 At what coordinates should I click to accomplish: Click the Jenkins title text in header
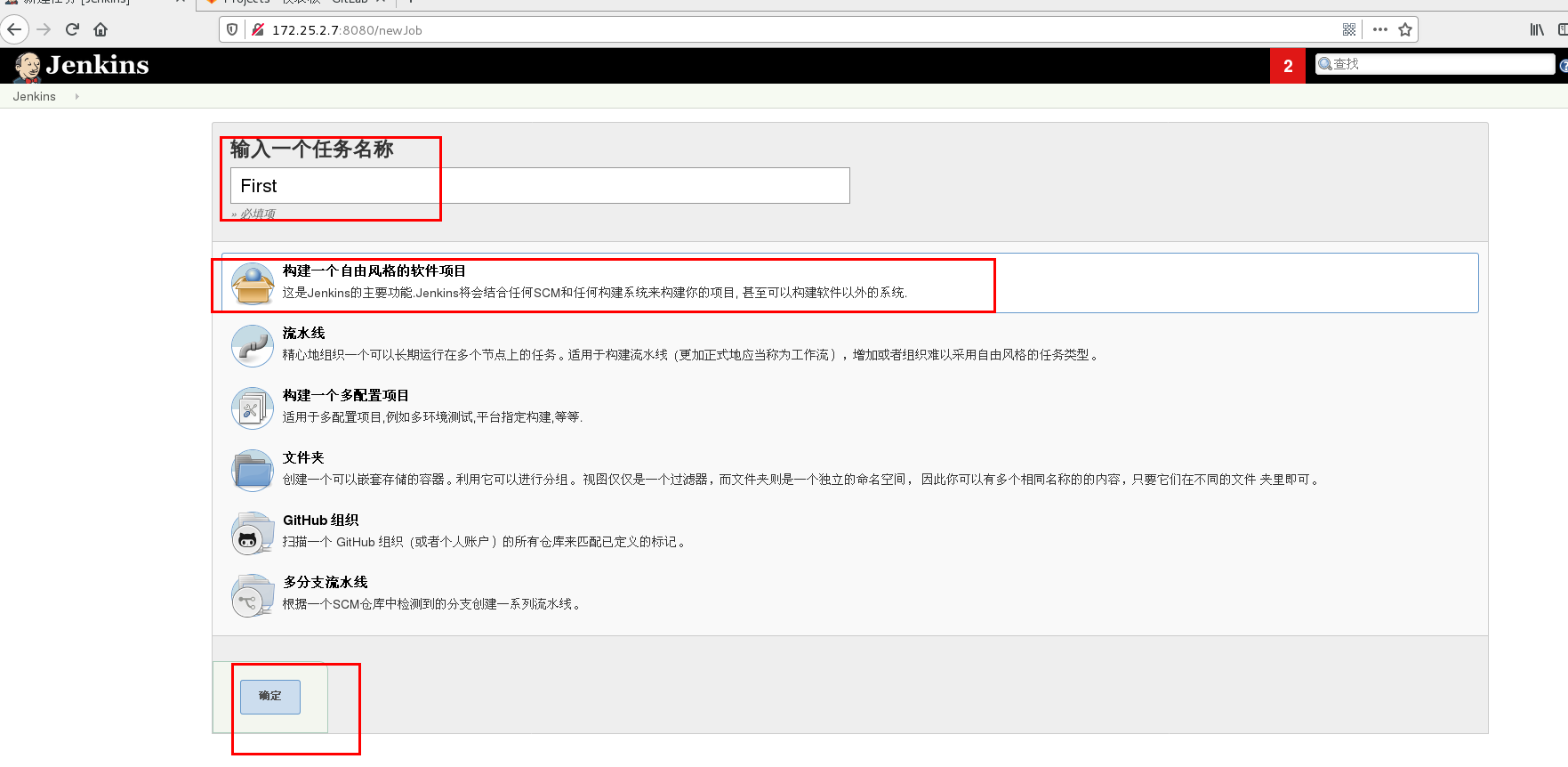tap(98, 65)
